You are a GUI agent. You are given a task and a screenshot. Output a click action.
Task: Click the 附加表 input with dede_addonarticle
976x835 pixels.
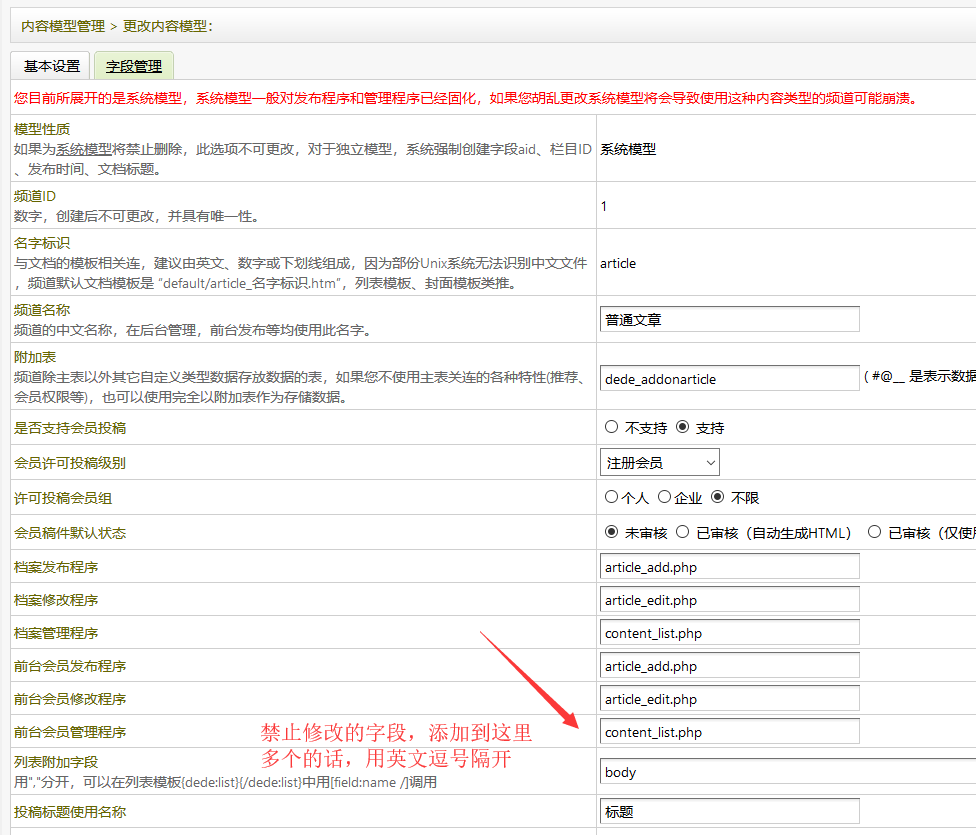pos(729,379)
